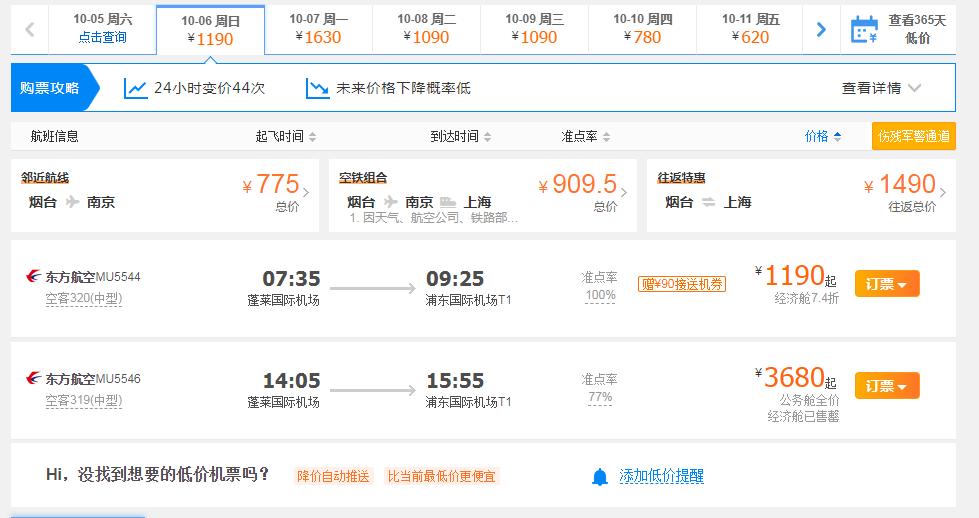Open the 往返特惠 ¥1490 chevron
The image size is (979, 518).
[943, 192]
